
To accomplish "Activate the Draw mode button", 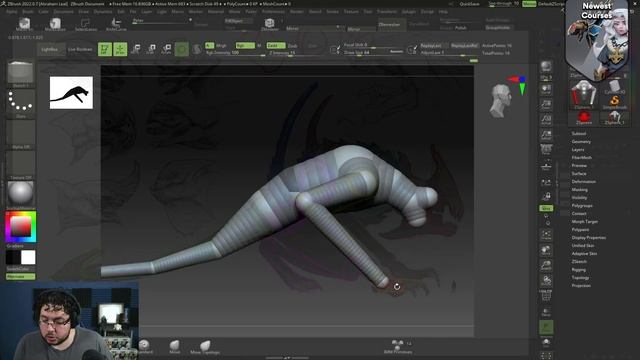I will pyautogui.click(x=120, y=49).
